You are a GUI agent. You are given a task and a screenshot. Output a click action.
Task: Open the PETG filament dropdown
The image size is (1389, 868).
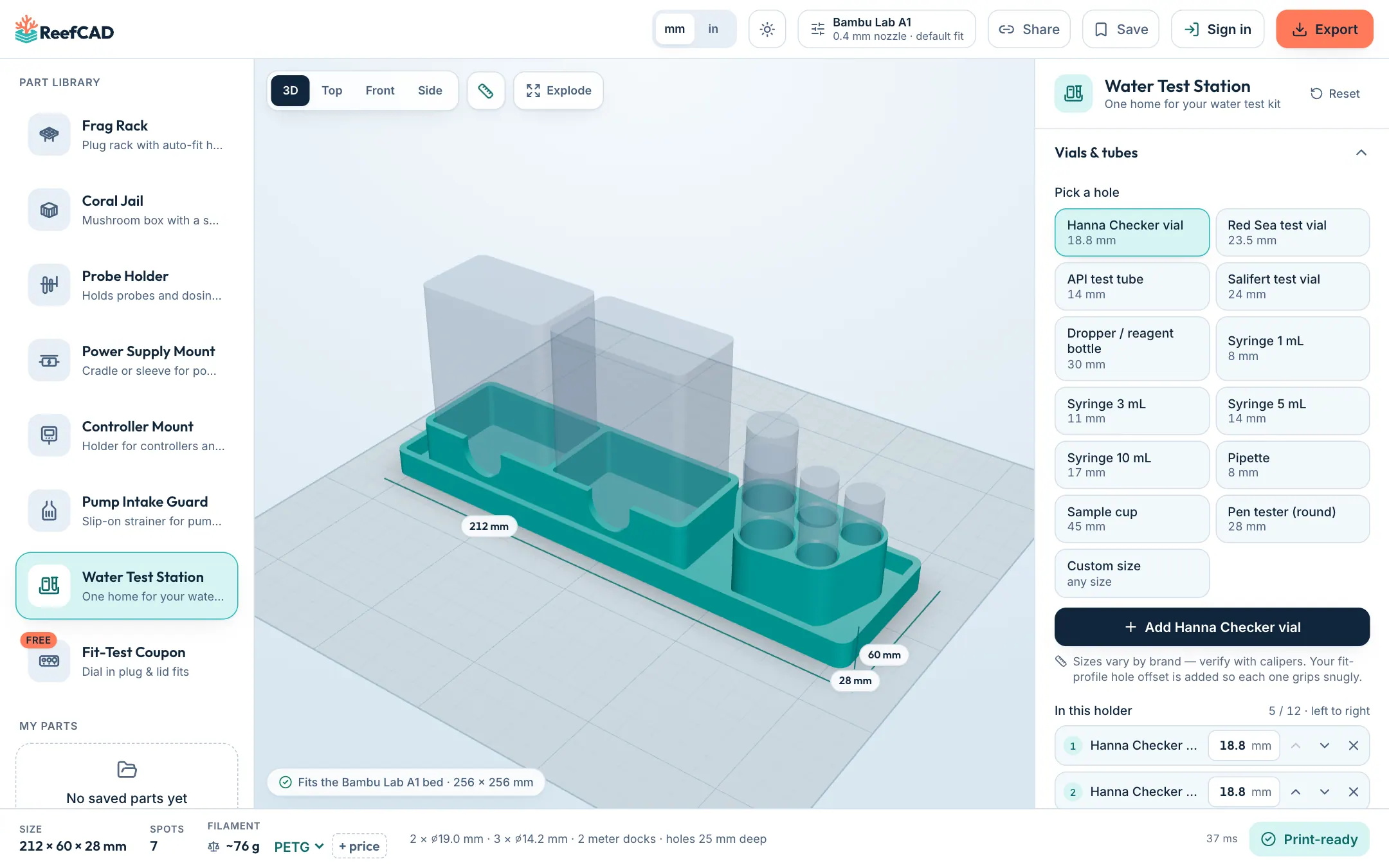(299, 847)
